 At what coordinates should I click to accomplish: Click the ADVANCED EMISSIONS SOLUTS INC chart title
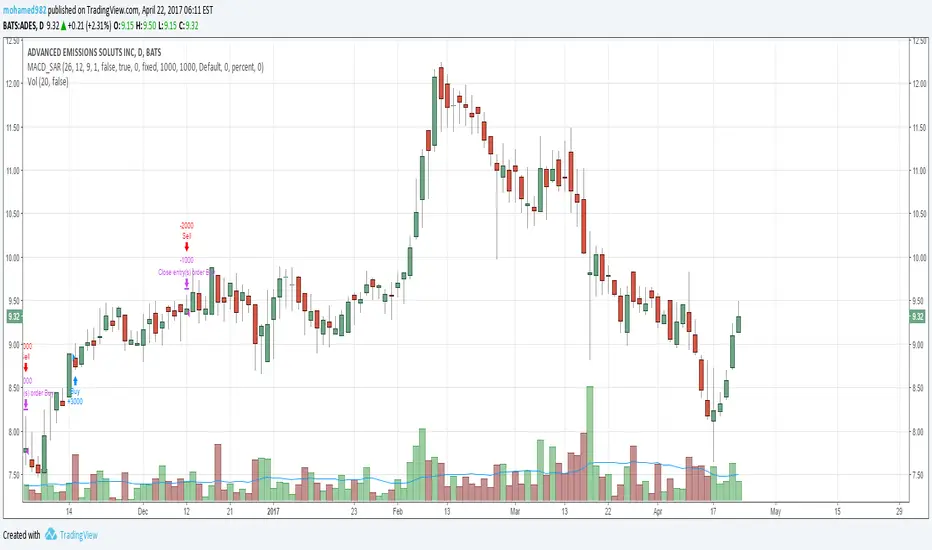pyautogui.click(x=94, y=52)
